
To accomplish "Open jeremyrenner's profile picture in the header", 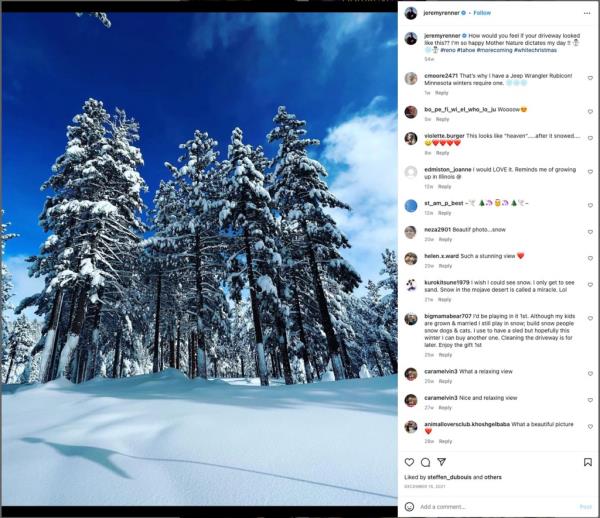I will click(411, 13).
